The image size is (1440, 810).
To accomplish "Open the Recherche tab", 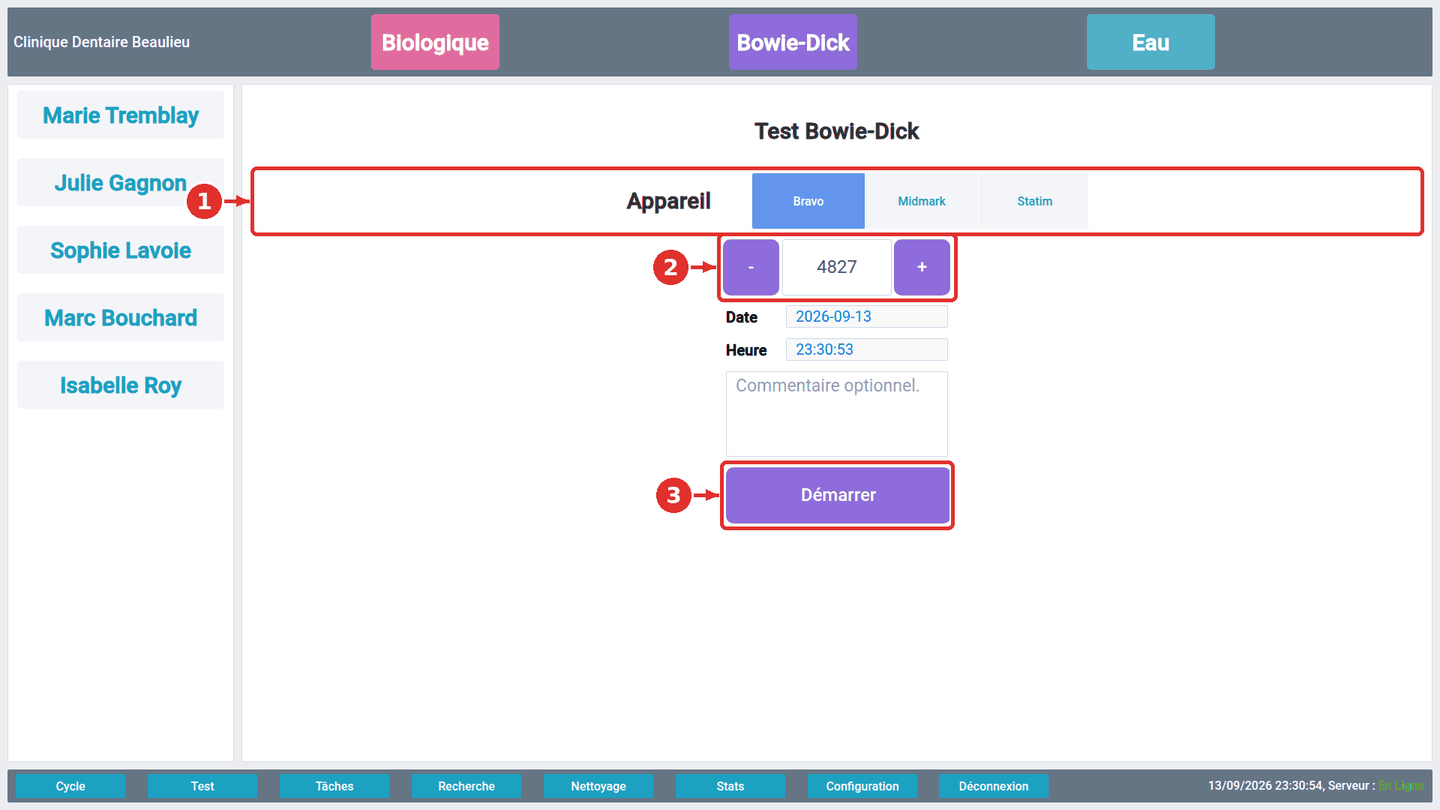I will tap(467, 786).
